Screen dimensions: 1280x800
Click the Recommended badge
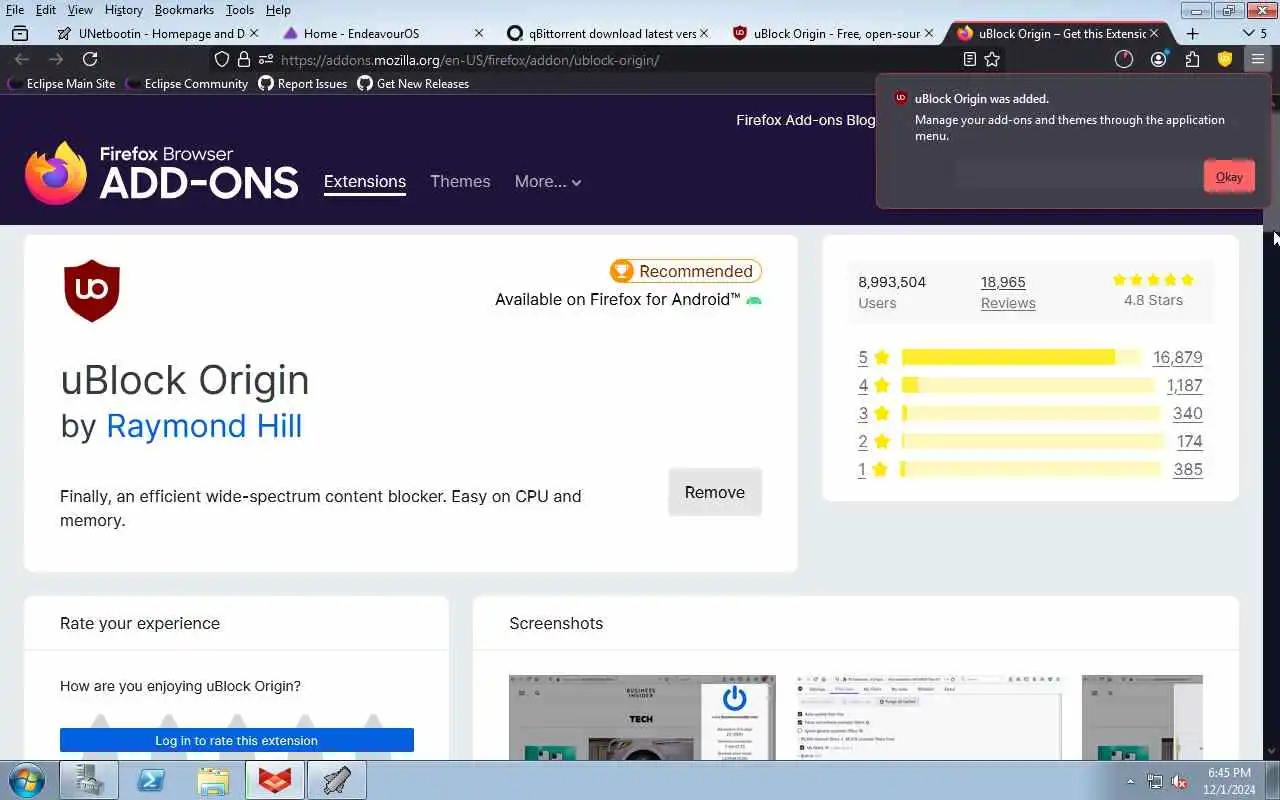686,271
